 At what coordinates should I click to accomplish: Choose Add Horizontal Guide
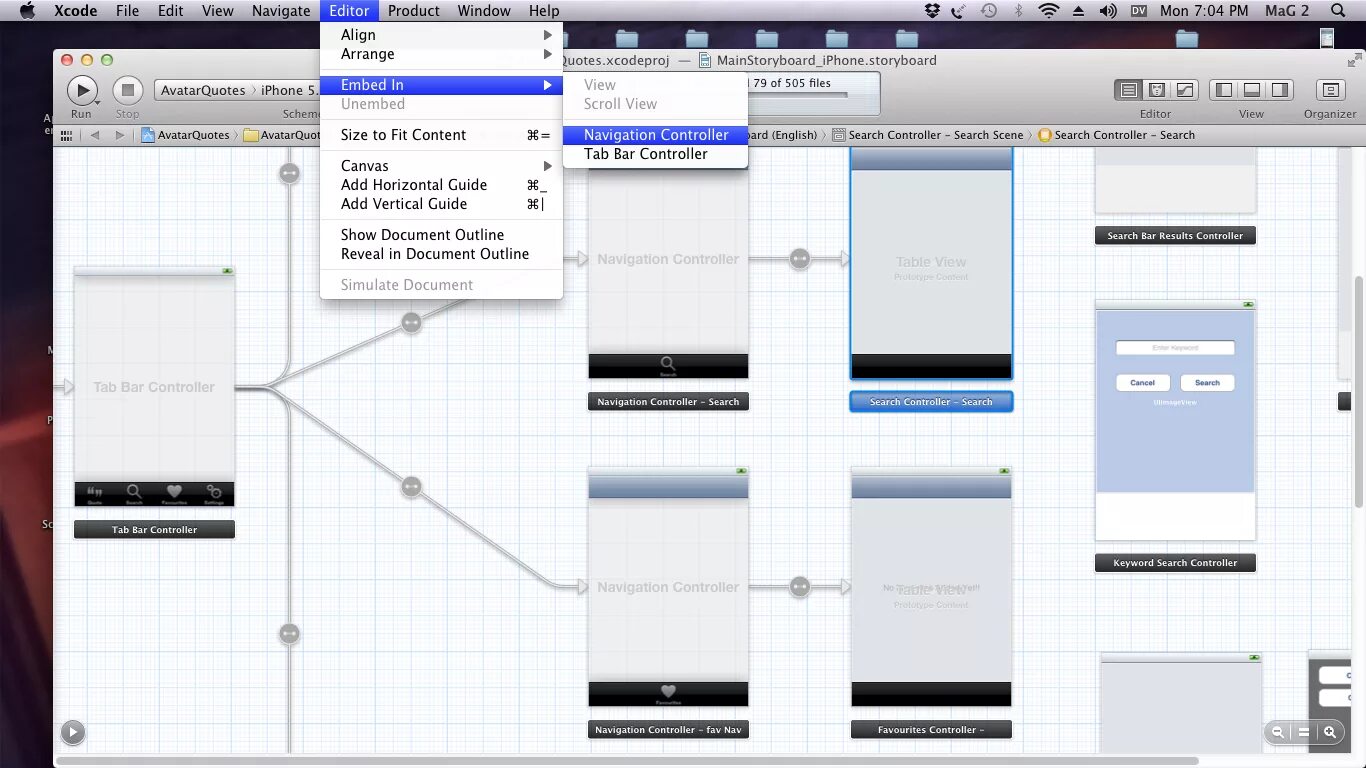441,185
